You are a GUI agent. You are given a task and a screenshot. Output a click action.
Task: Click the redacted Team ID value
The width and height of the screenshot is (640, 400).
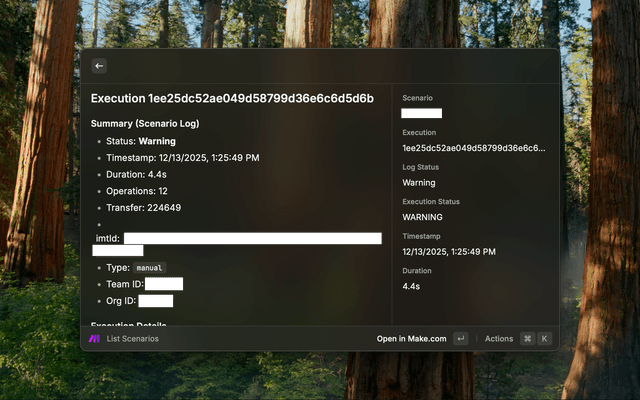[x=164, y=285]
